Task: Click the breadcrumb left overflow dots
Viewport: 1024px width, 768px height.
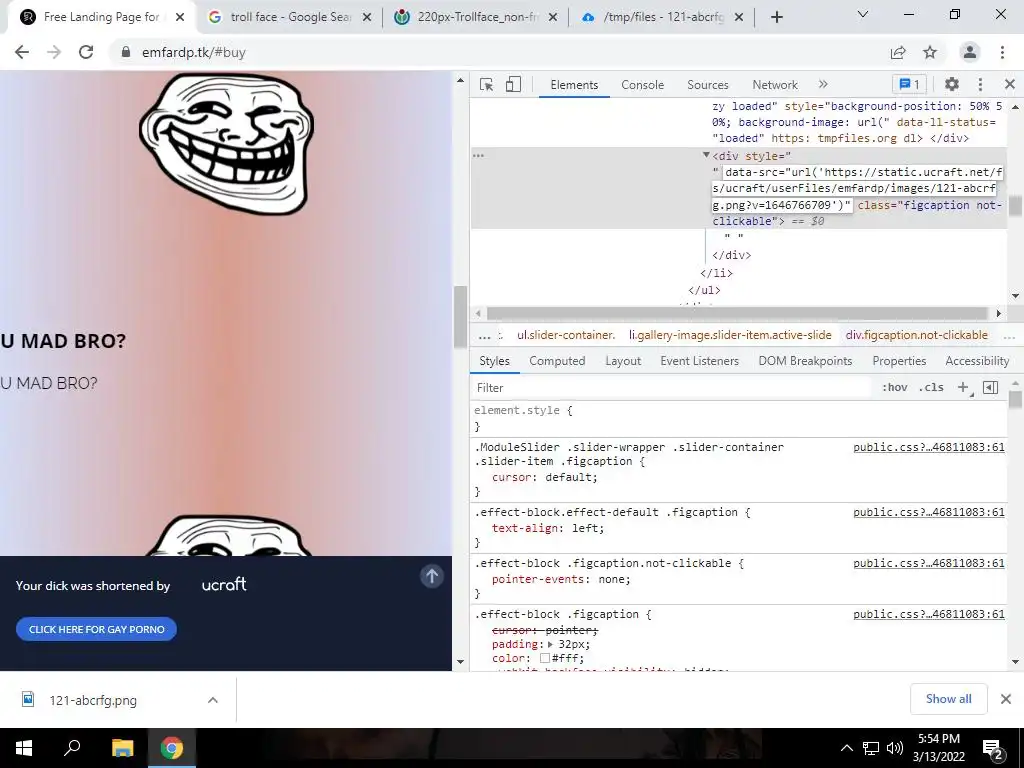Action: [x=484, y=336]
